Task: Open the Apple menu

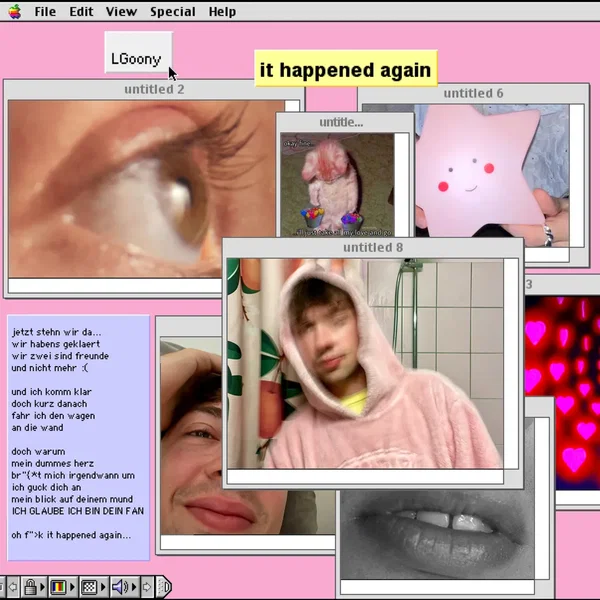Action: pyautogui.click(x=14, y=11)
